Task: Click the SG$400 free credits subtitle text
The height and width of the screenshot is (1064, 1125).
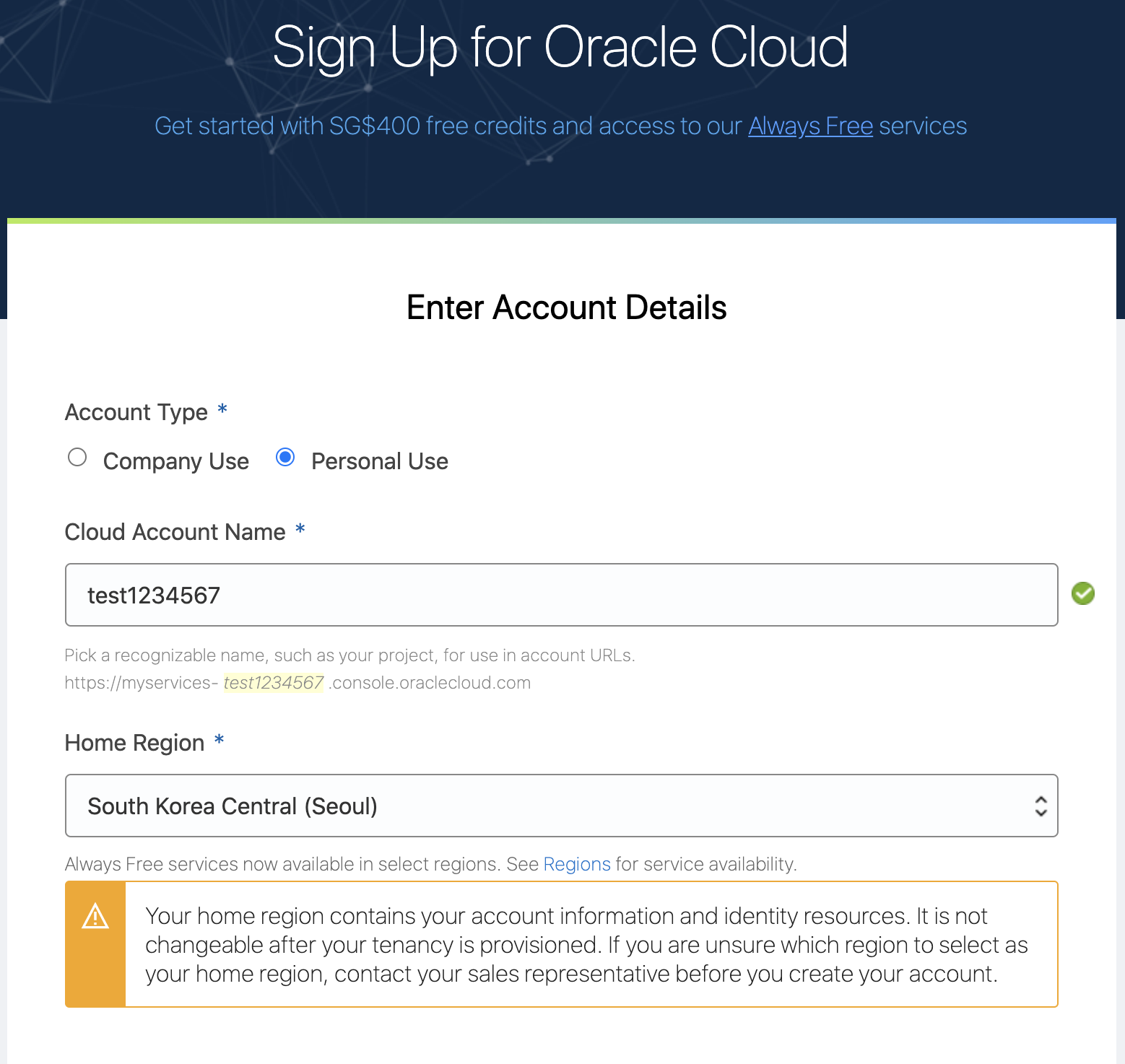Action: pos(560,126)
